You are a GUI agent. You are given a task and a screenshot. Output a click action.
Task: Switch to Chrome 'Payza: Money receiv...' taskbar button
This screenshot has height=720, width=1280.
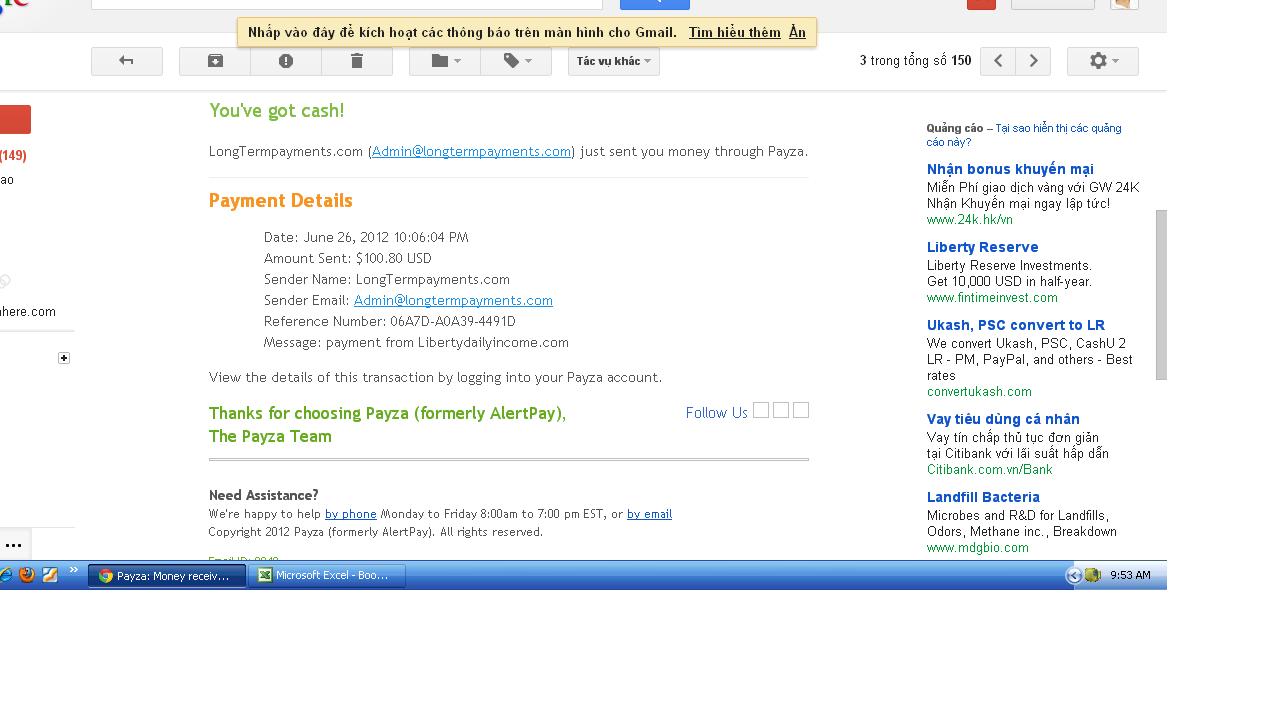click(167, 575)
